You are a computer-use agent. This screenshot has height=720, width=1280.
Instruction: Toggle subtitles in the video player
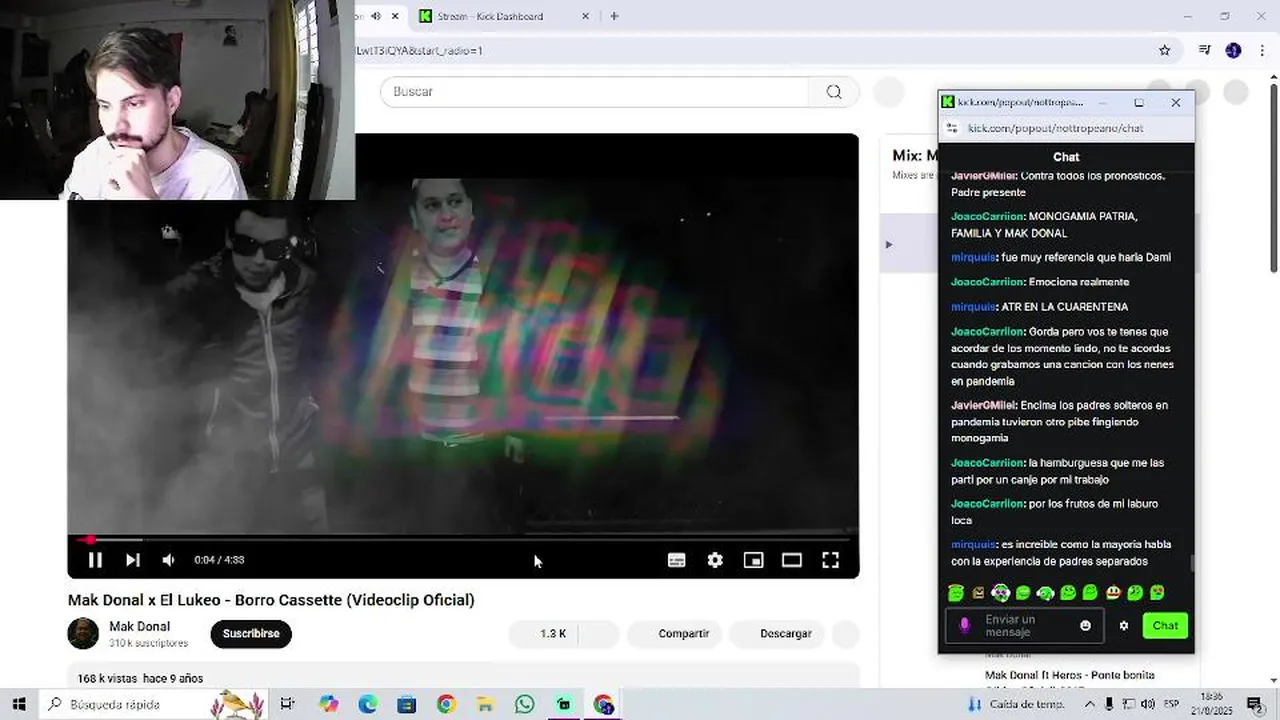[677, 560]
